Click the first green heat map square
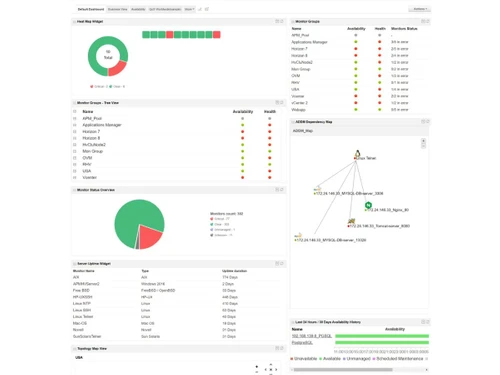The image size is (500, 375). (146, 35)
